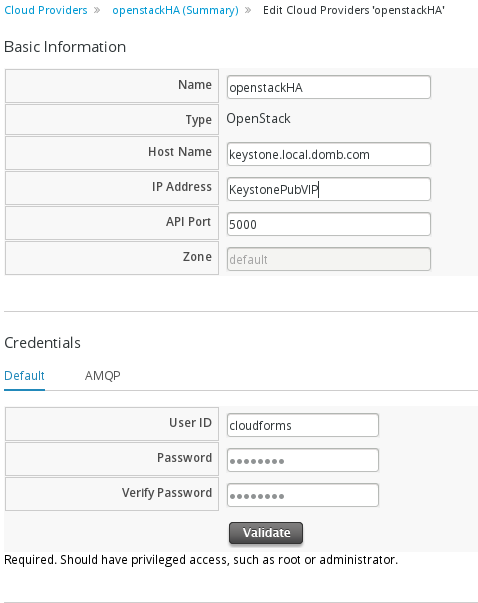The width and height of the screenshot is (478, 603).
Task: Click the IP Address field
Action: [328, 189]
